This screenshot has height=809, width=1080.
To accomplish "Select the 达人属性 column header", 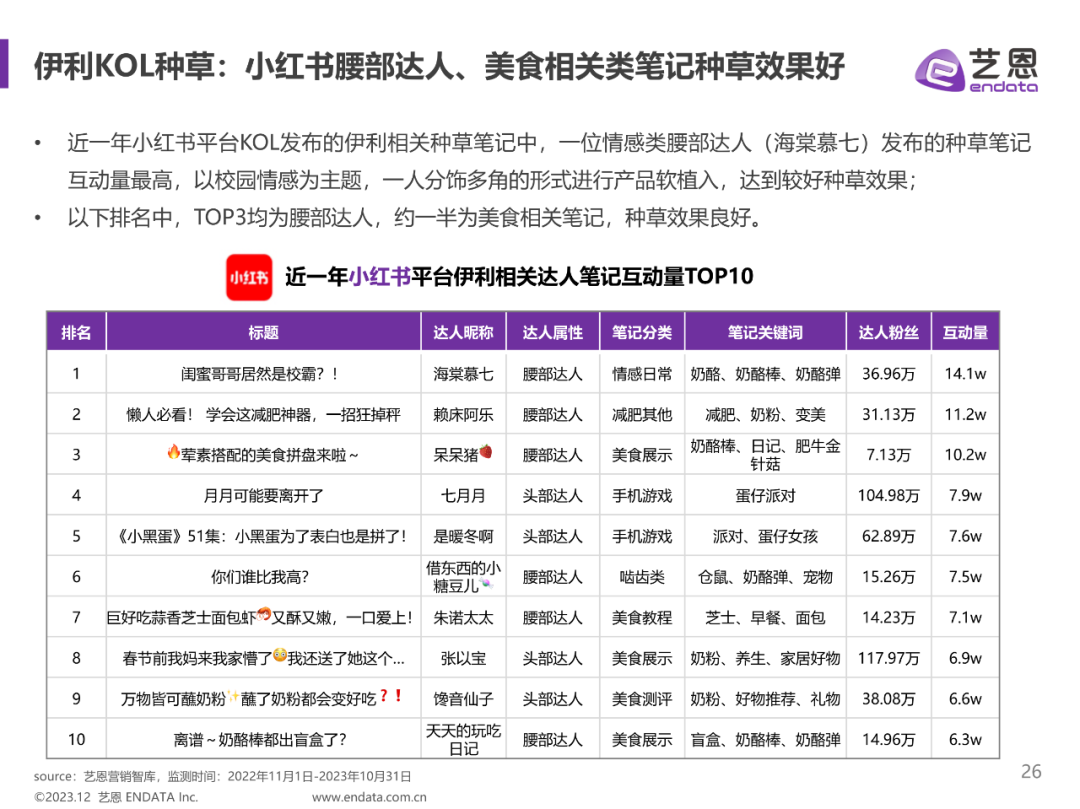I will [552, 333].
